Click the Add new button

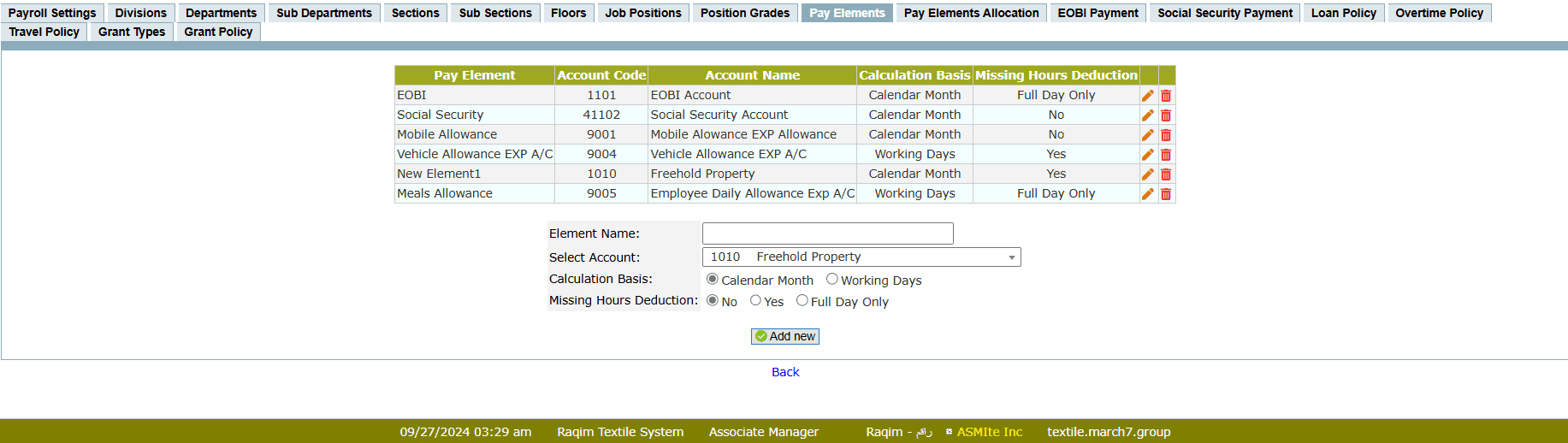point(784,337)
